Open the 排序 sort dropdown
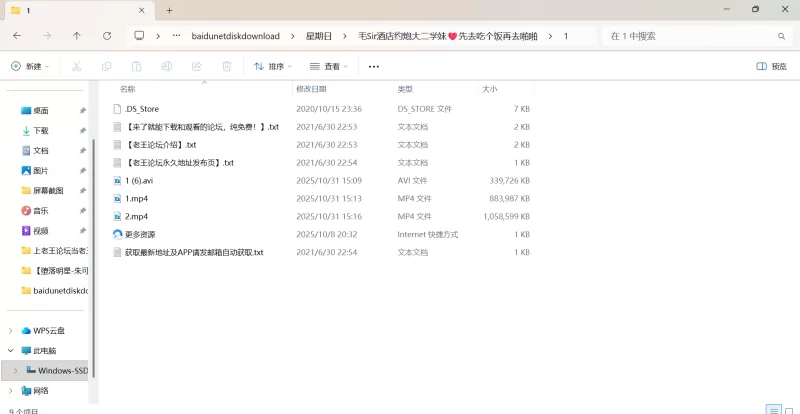This screenshot has height=414, width=800. [273, 66]
